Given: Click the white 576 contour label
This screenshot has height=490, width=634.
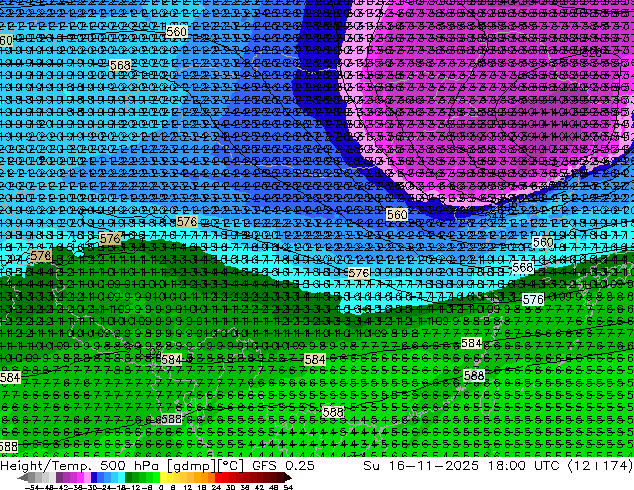Looking at the screenshot, I should pos(533,300).
